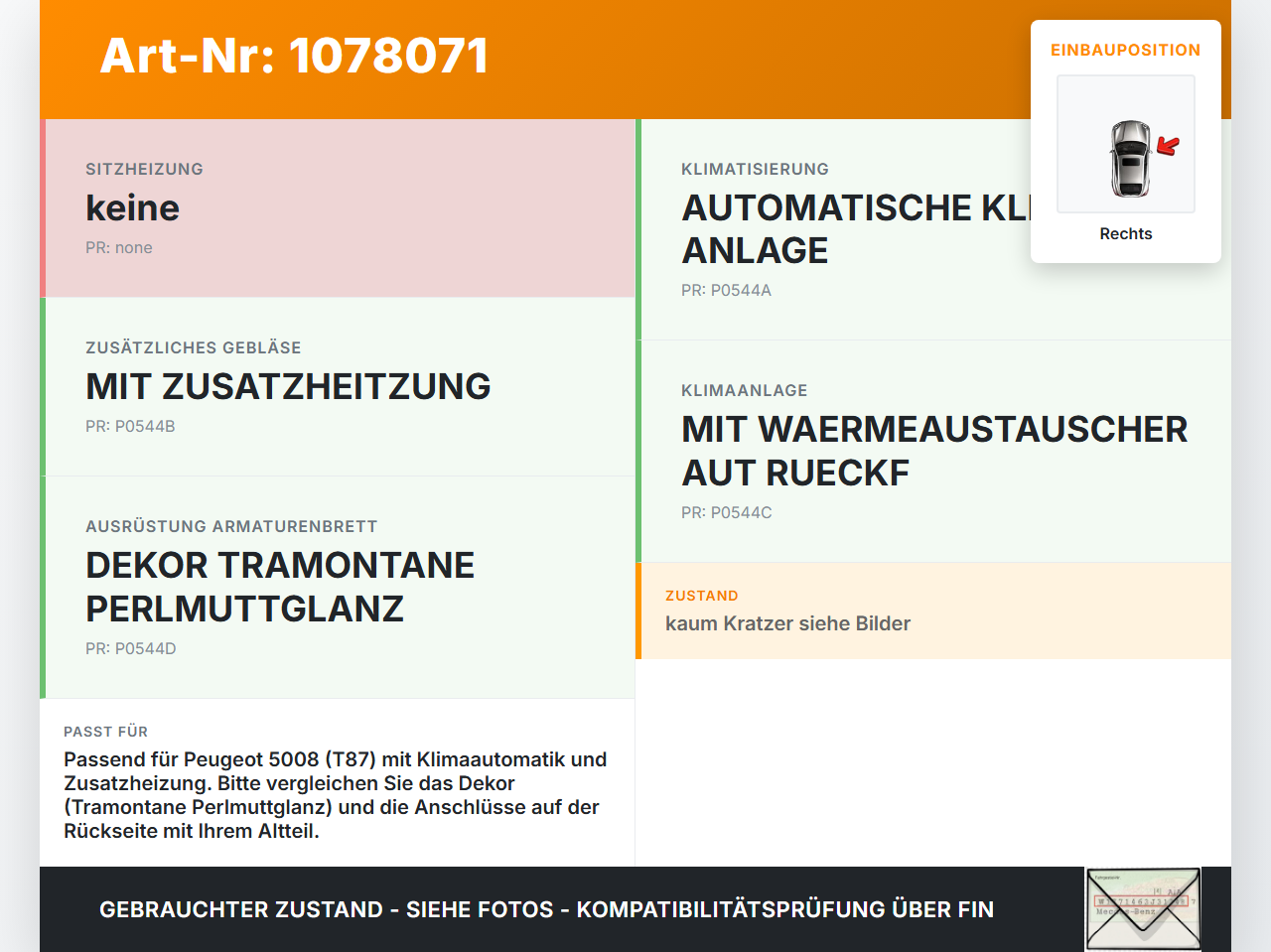1271x952 pixels.
Task: Click the ZUSTAND label
Action: (x=702, y=597)
